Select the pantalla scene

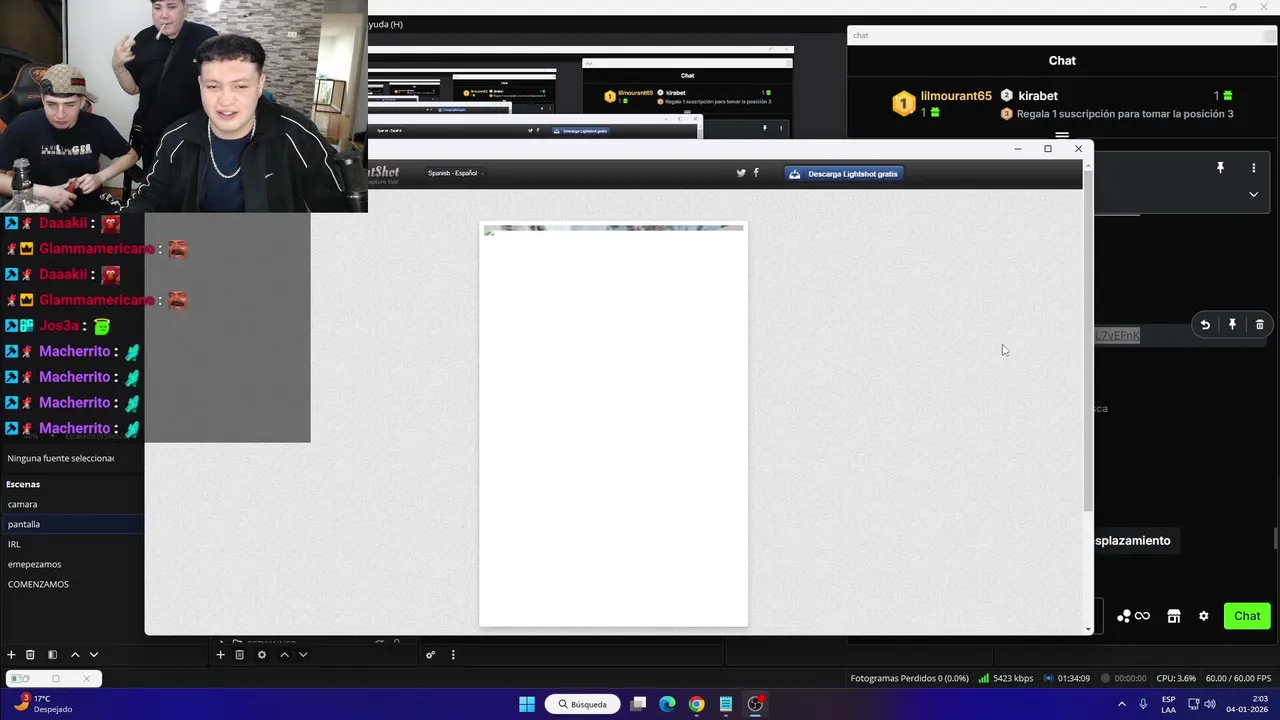tap(72, 524)
